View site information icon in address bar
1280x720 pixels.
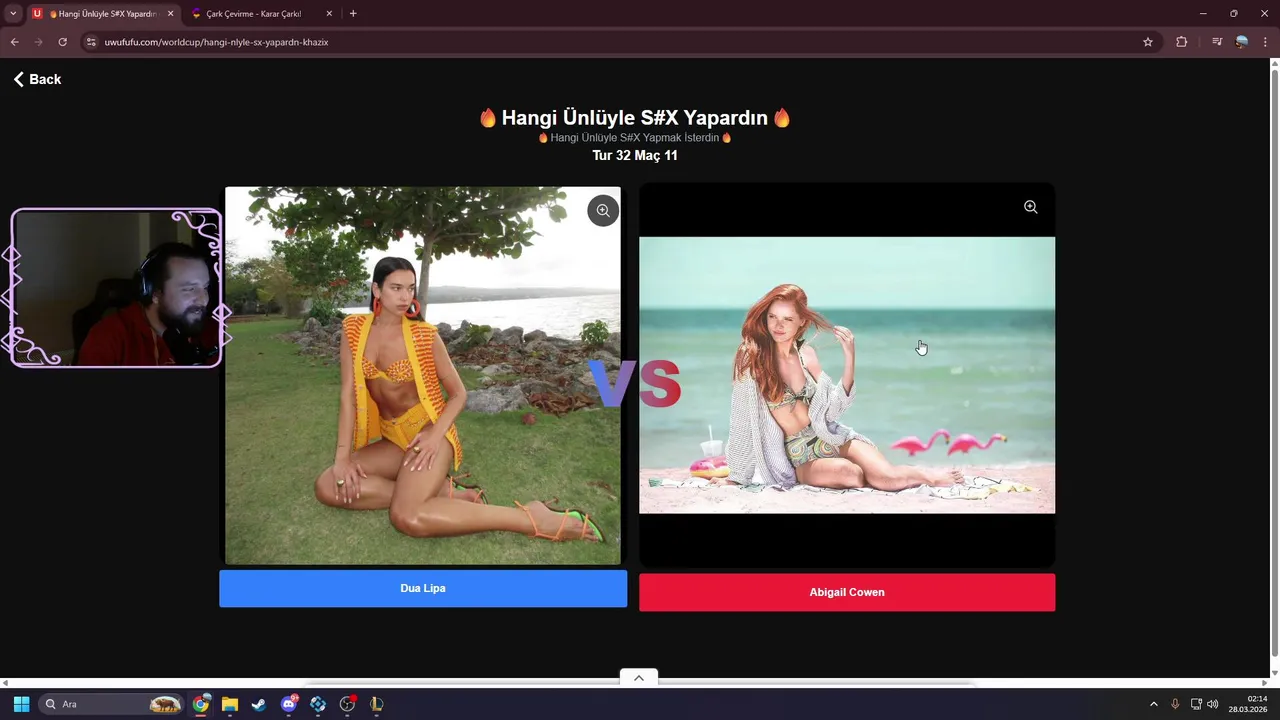tap(91, 42)
